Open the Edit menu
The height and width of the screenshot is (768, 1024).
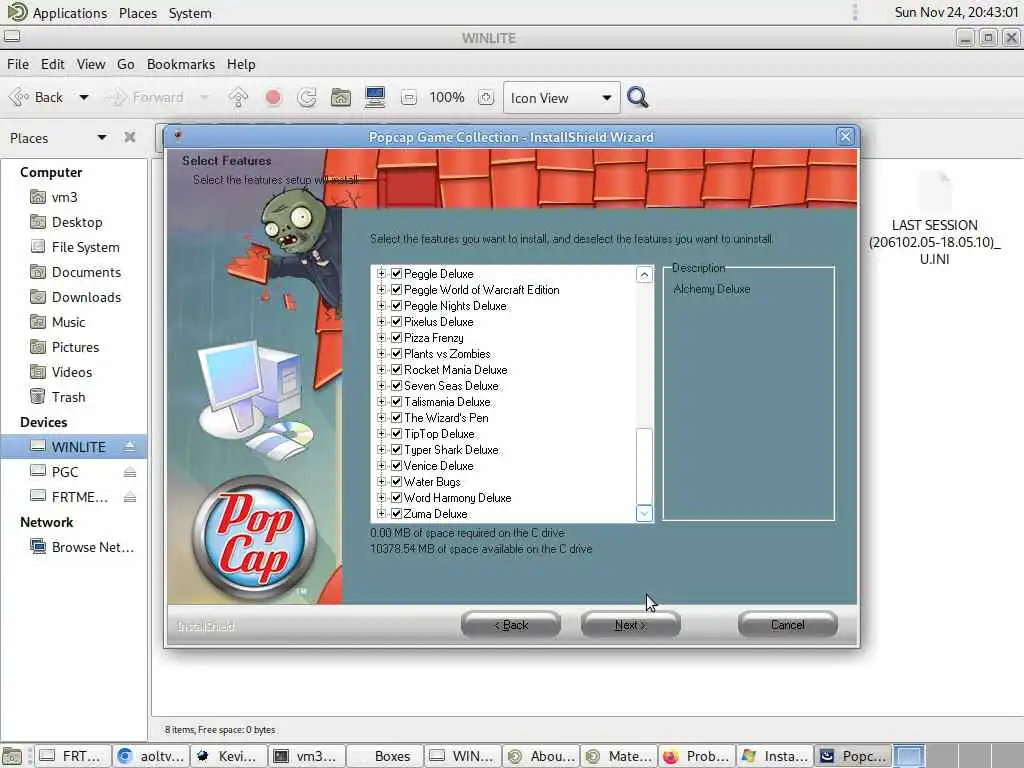pyautogui.click(x=52, y=64)
